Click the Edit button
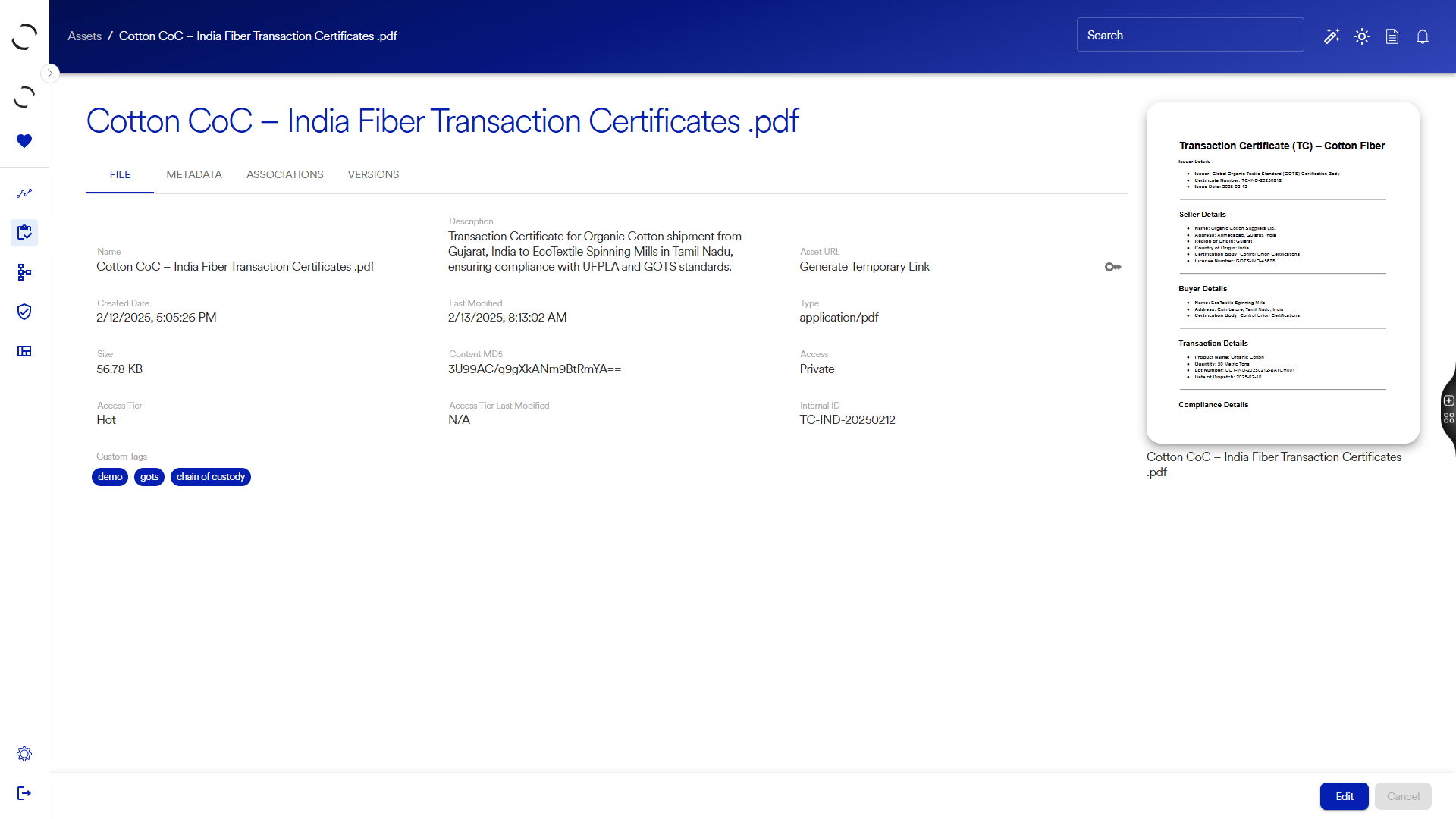This screenshot has height=819, width=1456. [x=1344, y=796]
